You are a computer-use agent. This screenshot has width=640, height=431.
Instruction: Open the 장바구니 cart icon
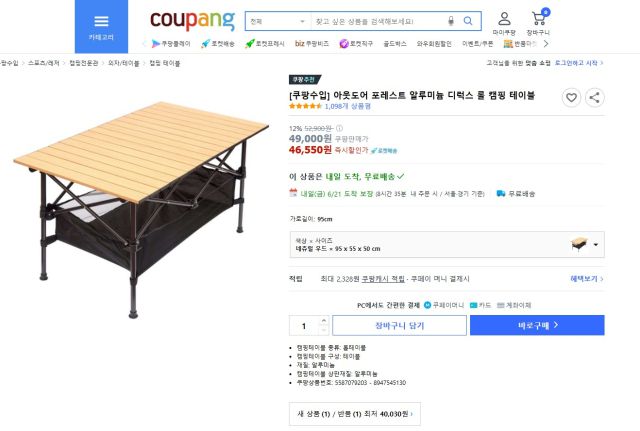pos(539,23)
